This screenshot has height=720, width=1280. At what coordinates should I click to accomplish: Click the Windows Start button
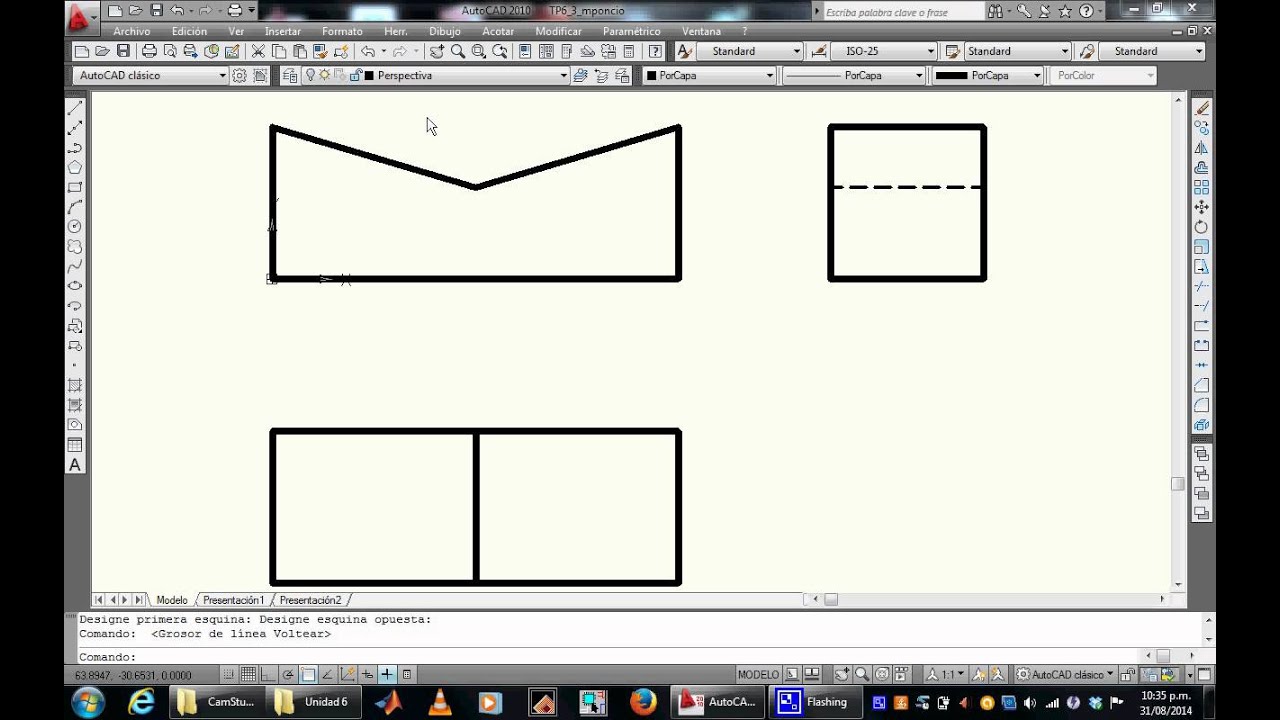click(88, 702)
